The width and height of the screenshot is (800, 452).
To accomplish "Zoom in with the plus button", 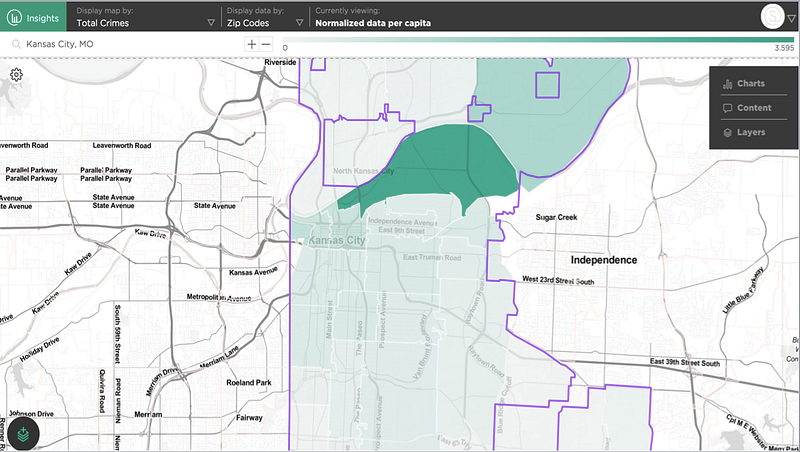I will (x=252, y=44).
